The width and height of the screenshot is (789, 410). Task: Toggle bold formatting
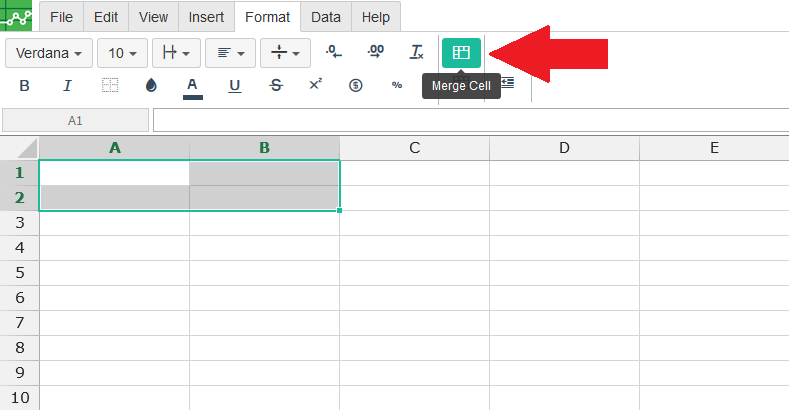[25, 86]
